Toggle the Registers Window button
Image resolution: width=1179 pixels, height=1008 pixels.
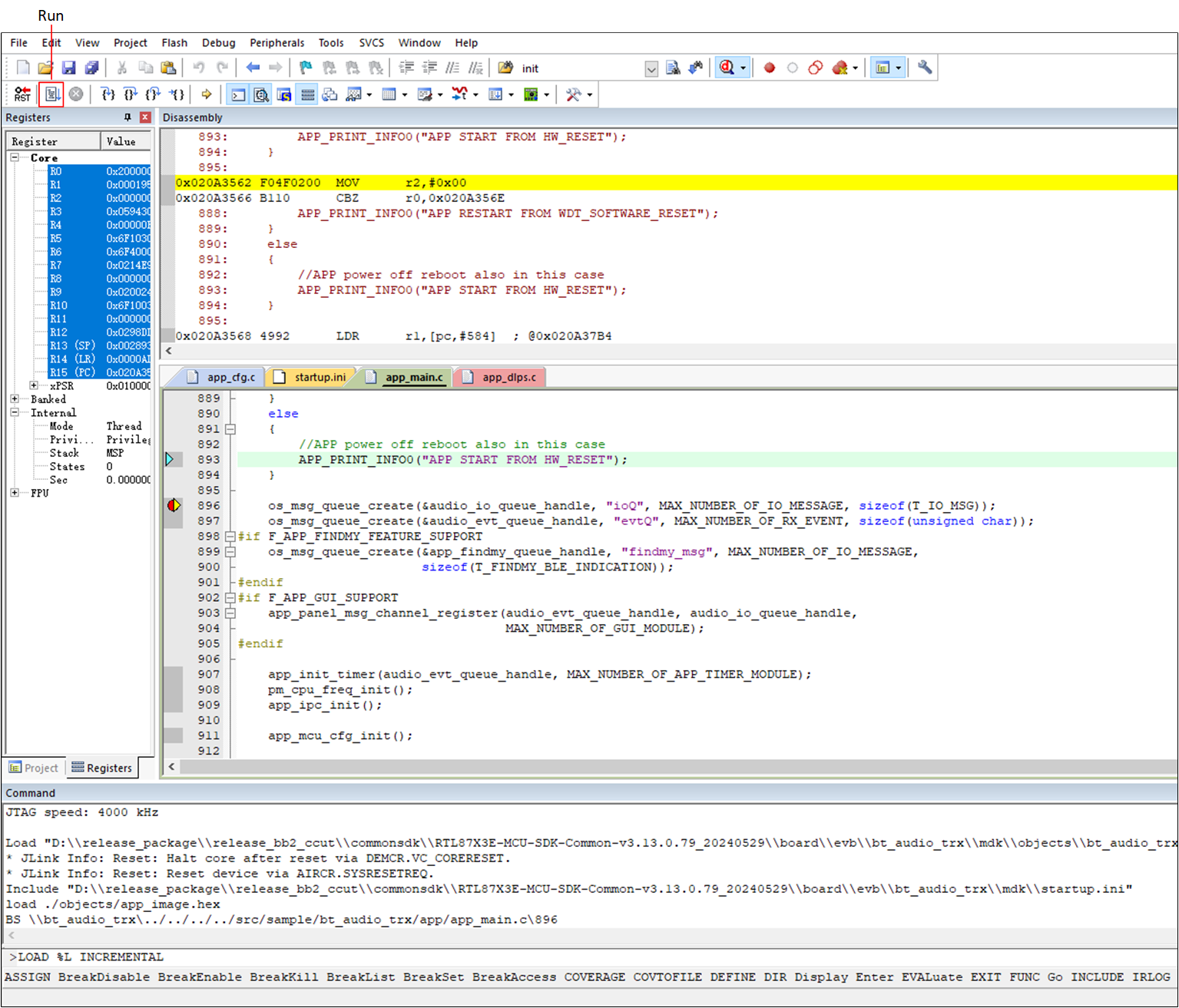click(x=307, y=94)
